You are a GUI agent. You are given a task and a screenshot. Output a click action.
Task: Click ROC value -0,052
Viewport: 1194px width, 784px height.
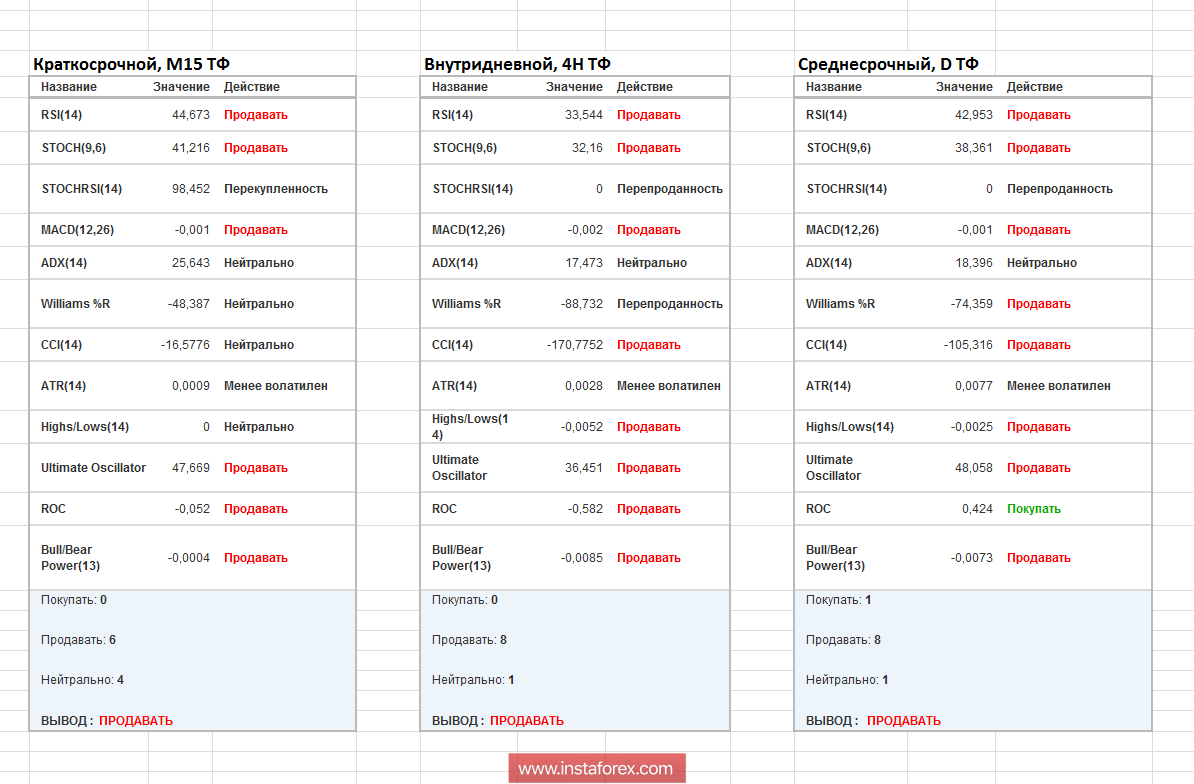point(192,509)
